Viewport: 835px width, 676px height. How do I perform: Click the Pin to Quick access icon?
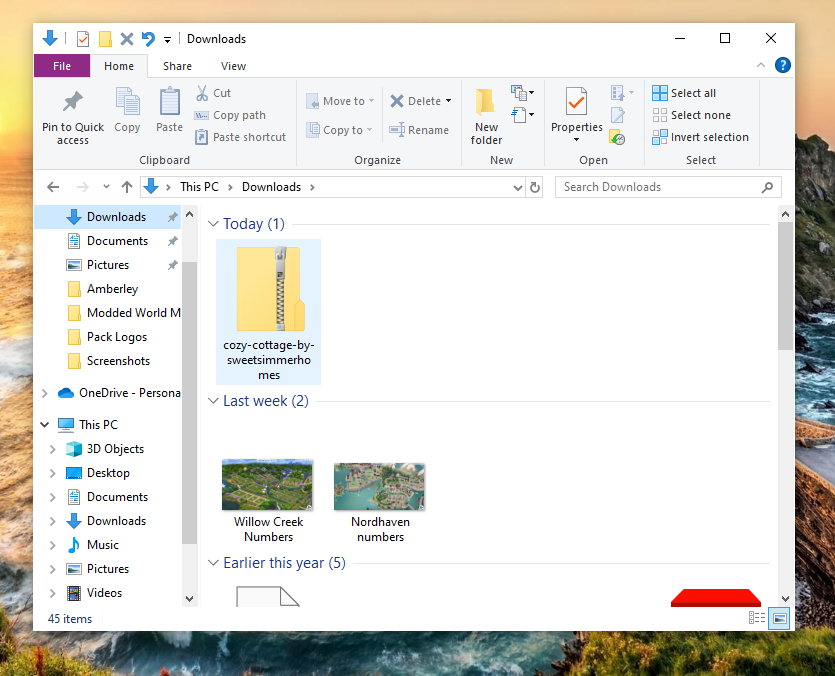click(72, 103)
